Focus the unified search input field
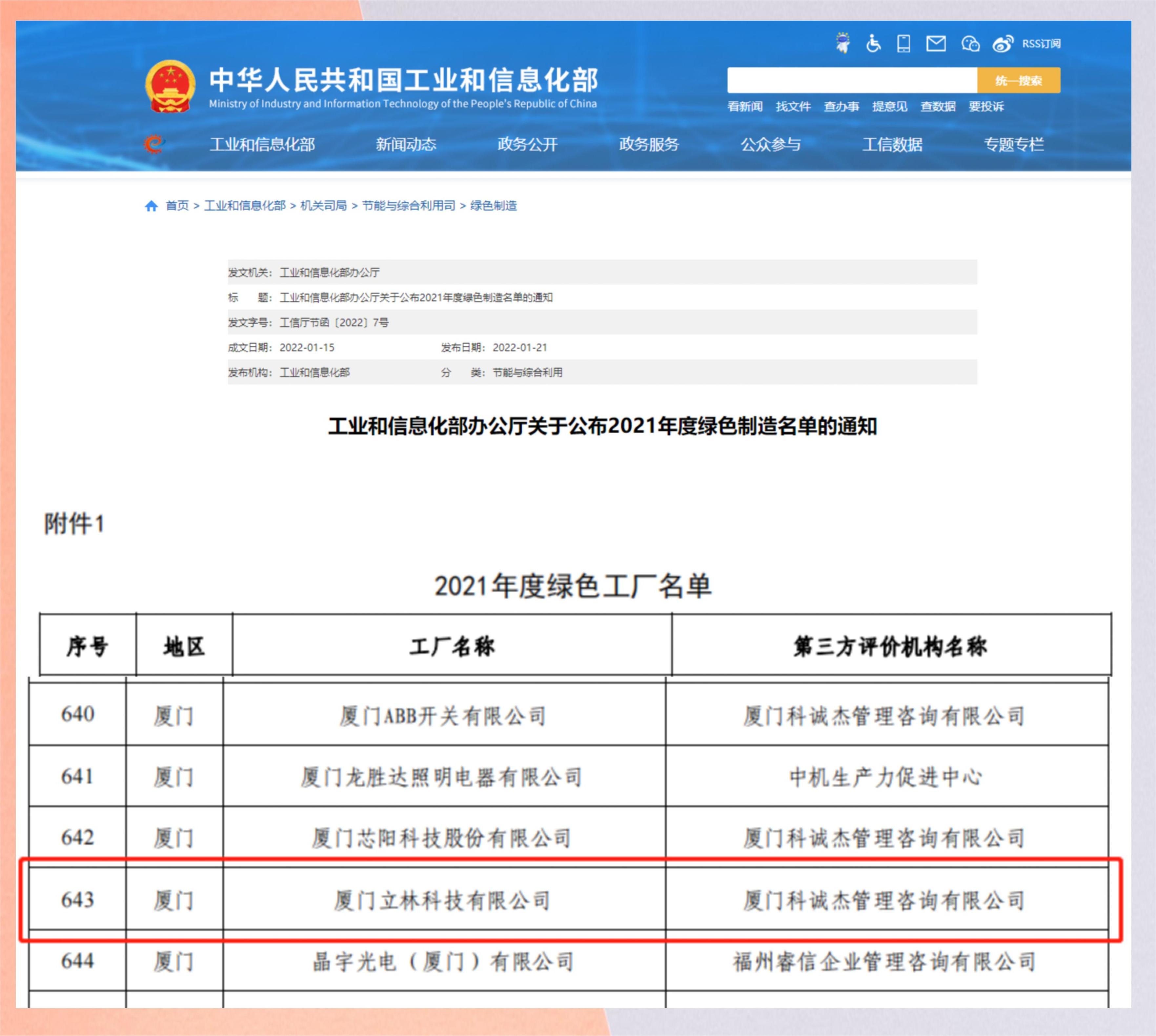The height and width of the screenshot is (1036, 1156). pyautogui.click(x=852, y=80)
